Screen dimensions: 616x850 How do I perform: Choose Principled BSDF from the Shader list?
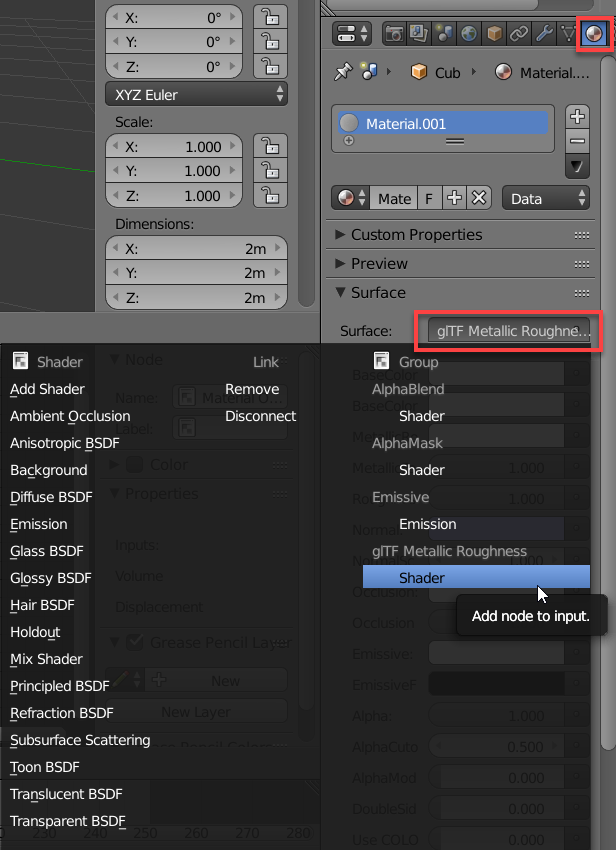tap(60, 686)
